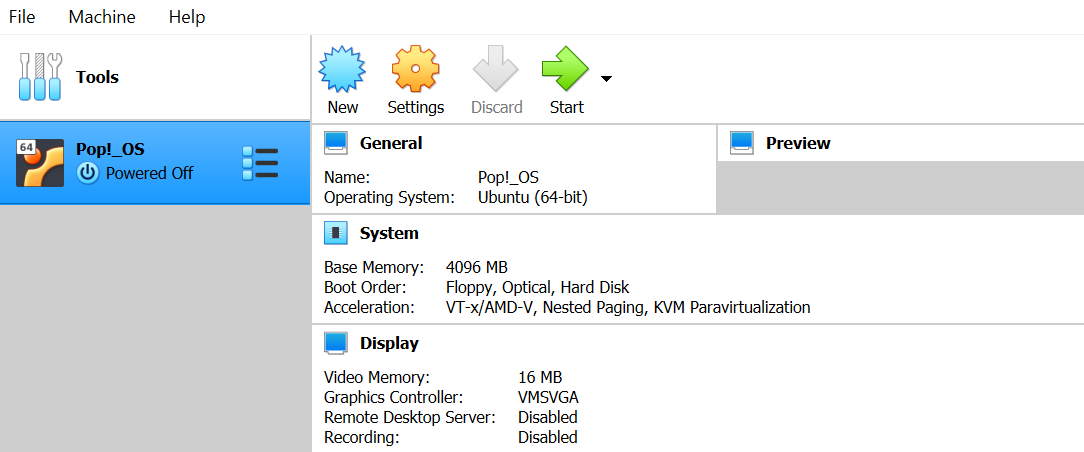The width and height of the screenshot is (1084, 452).
Task: Click the Graphics Controller label
Action: (393, 397)
